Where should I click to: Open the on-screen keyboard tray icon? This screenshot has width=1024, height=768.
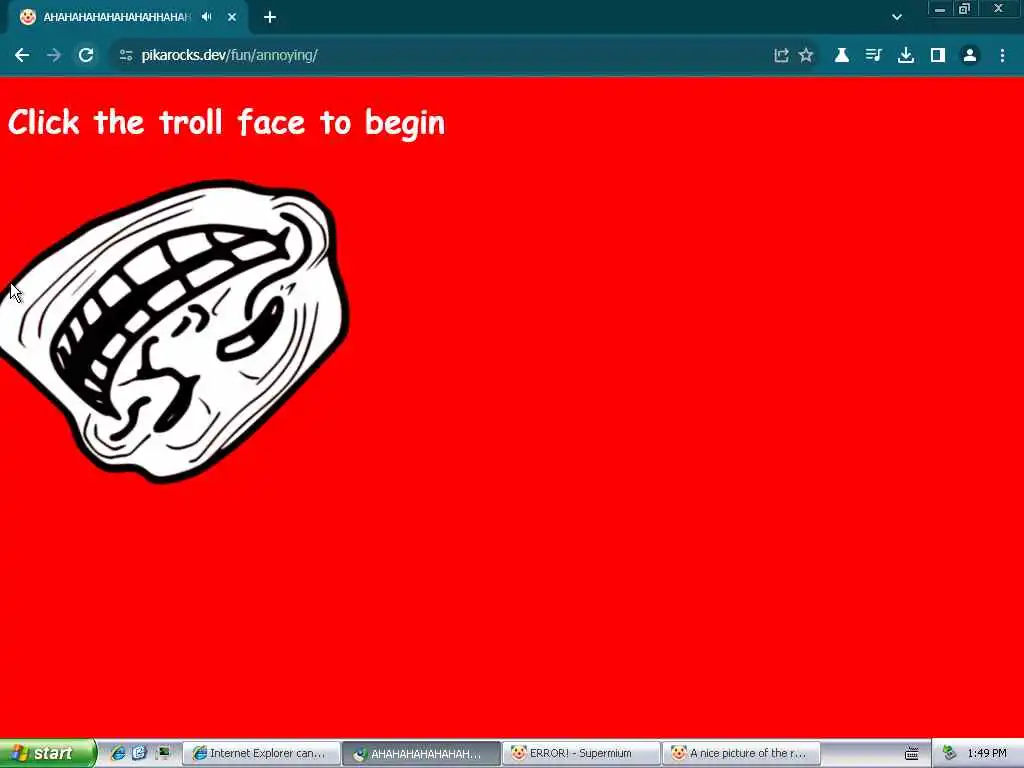click(912, 754)
